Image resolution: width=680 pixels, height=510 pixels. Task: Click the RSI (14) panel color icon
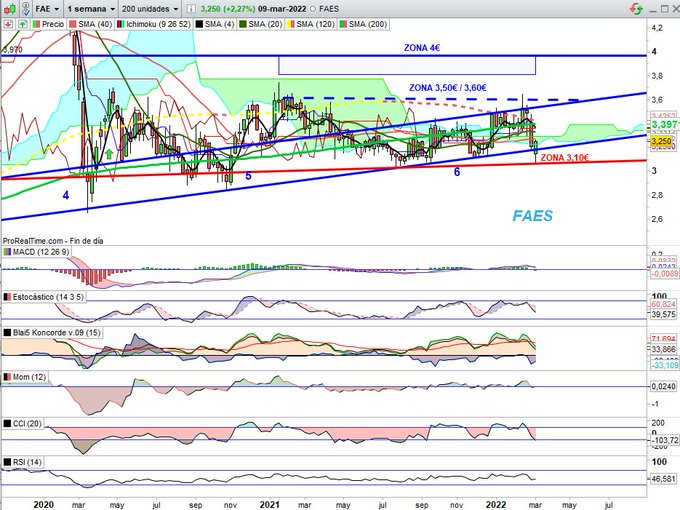click(x=7, y=462)
